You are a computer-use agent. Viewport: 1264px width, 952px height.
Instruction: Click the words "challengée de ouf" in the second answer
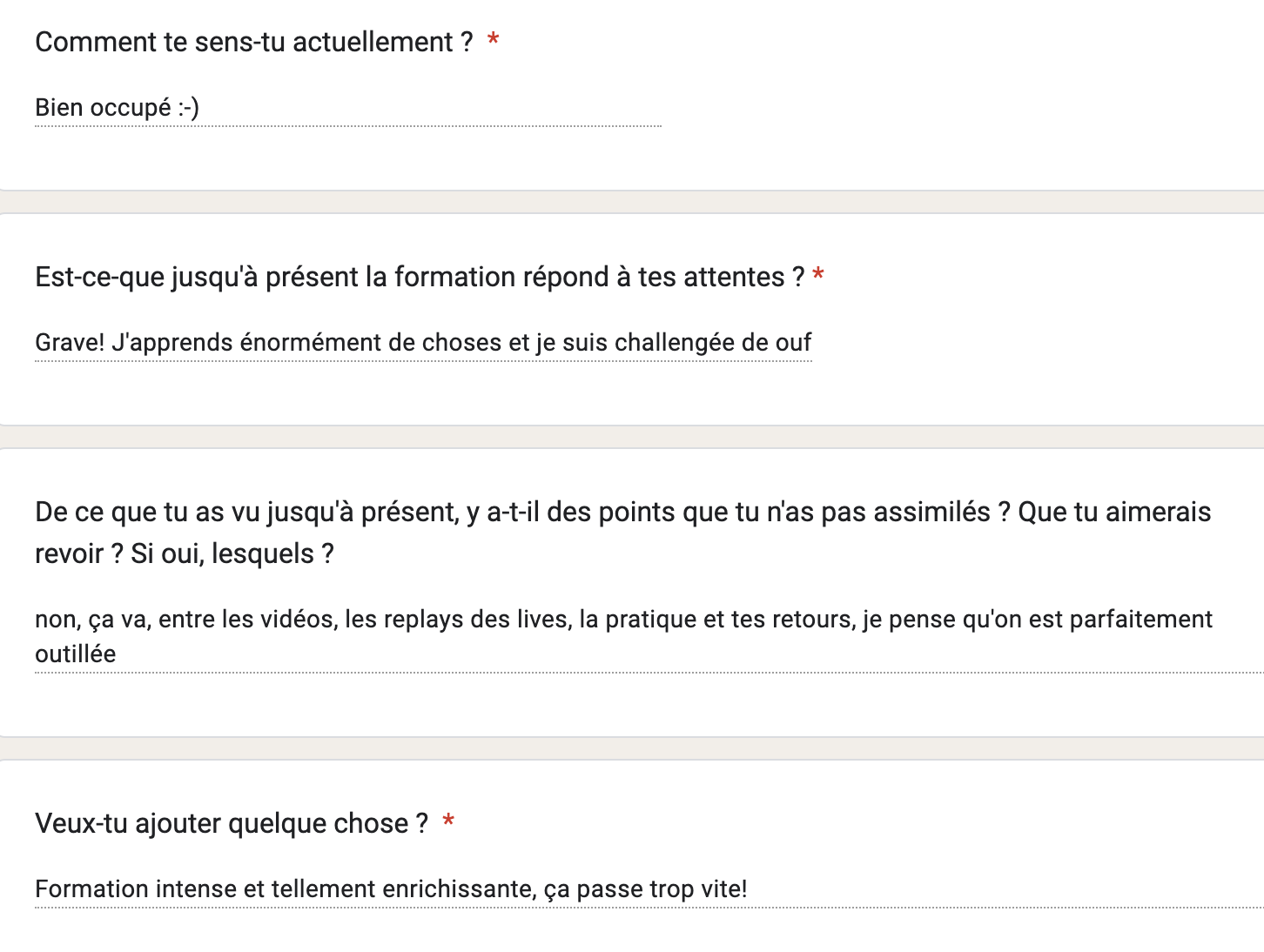pyautogui.click(x=713, y=343)
